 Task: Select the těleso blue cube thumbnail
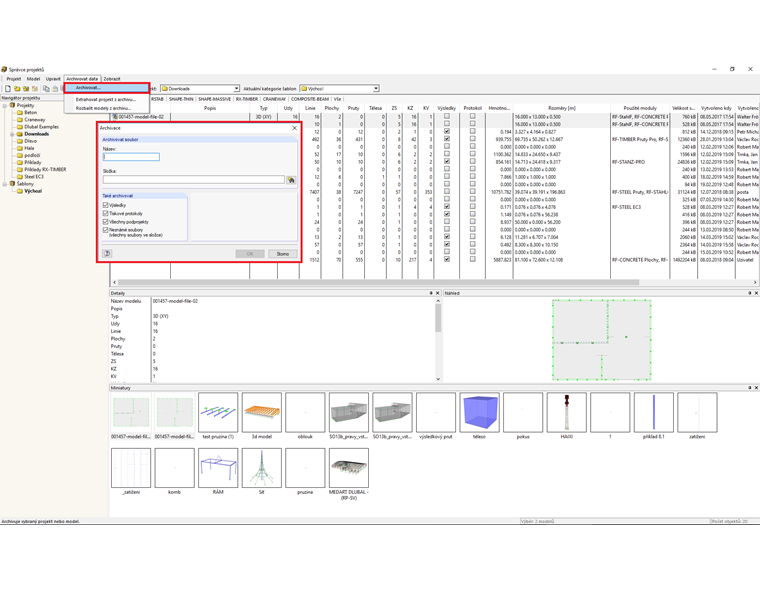[x=479, y=413]
